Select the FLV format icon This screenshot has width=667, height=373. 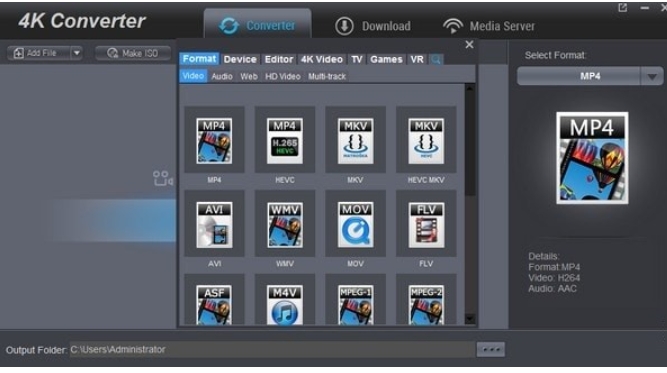coord(426,224)
